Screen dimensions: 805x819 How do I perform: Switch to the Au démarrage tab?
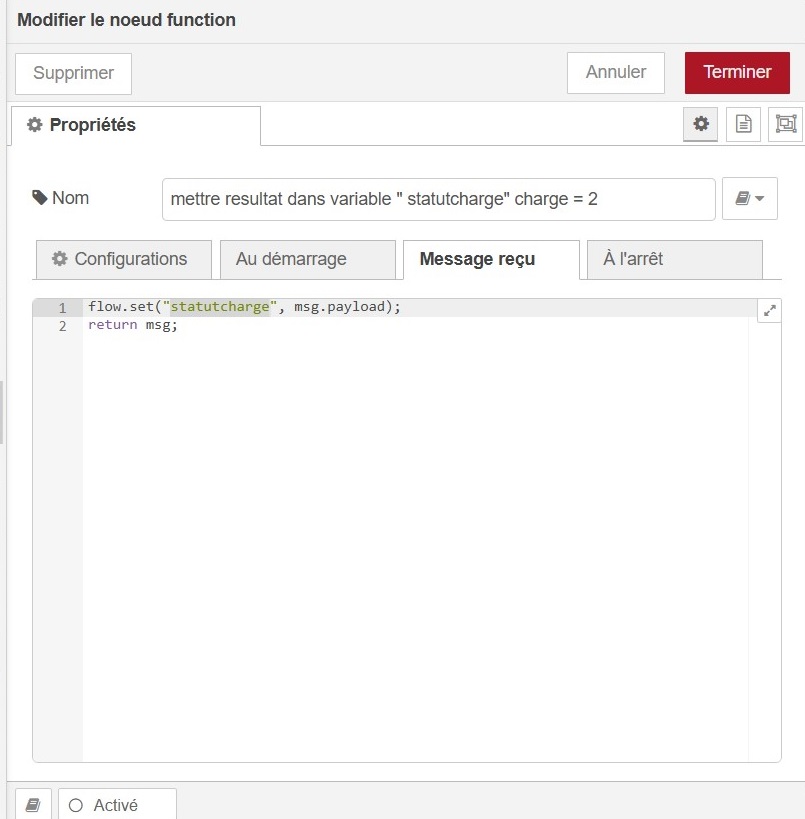[307, 260]
